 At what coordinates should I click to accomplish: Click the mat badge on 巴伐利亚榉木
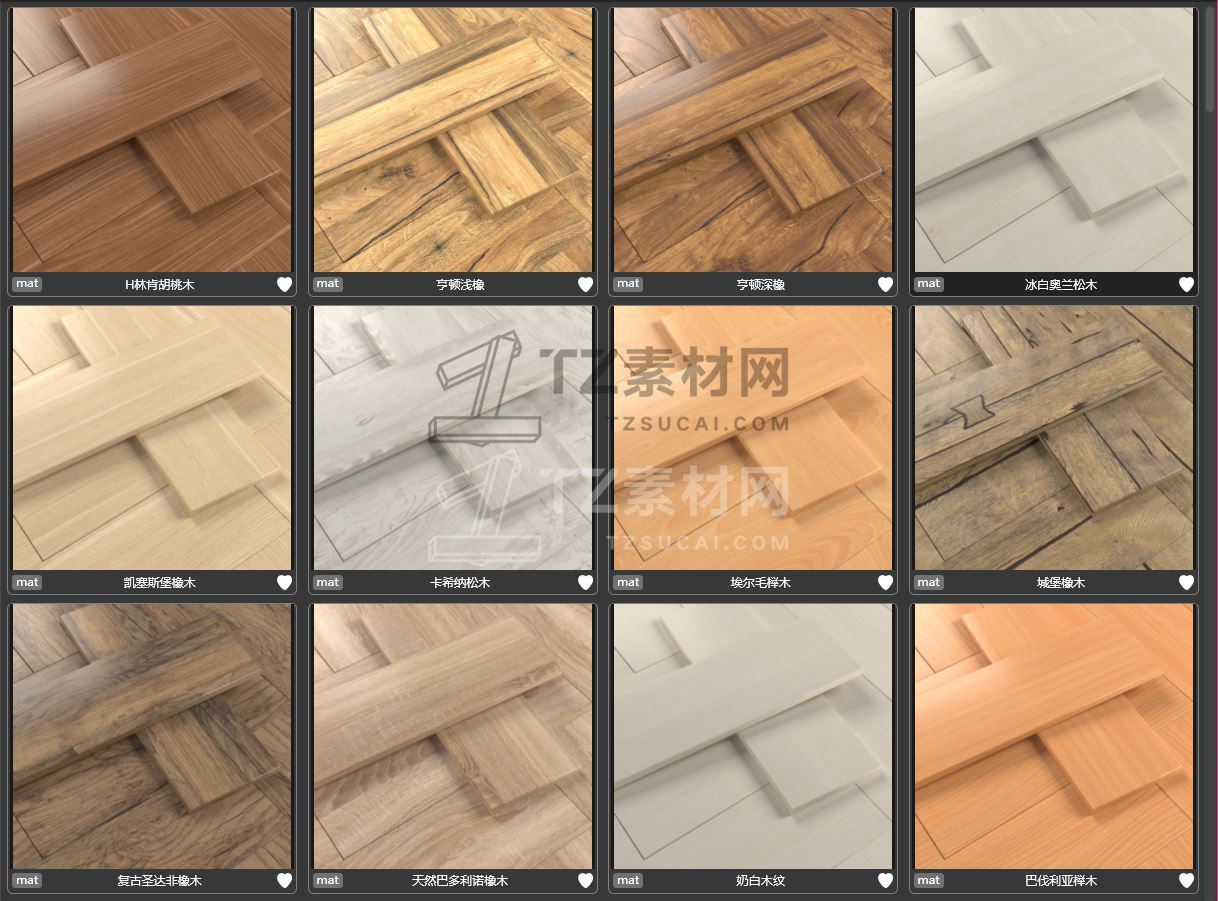[929, 880]
